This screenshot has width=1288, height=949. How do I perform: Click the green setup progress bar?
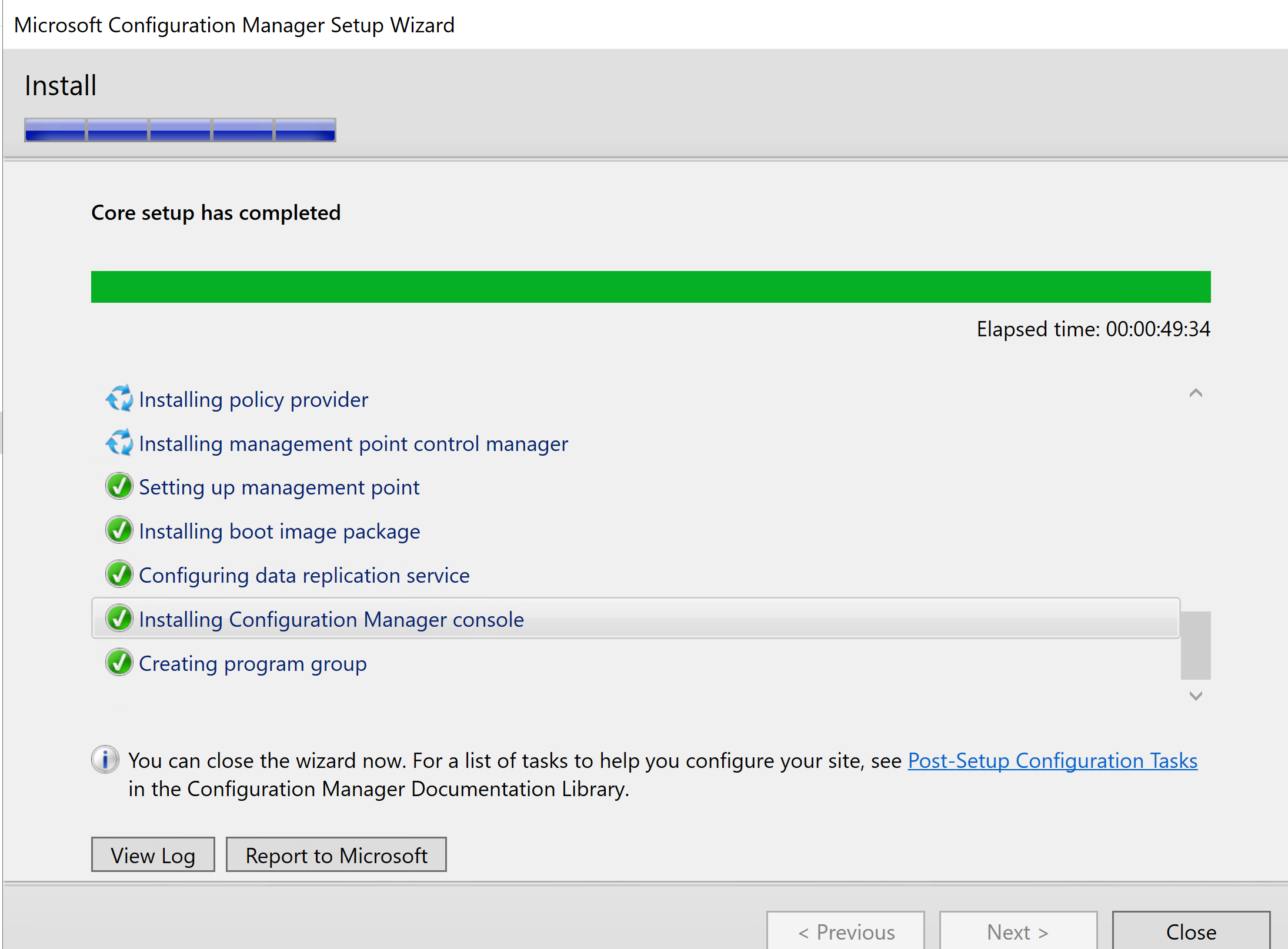650,287
